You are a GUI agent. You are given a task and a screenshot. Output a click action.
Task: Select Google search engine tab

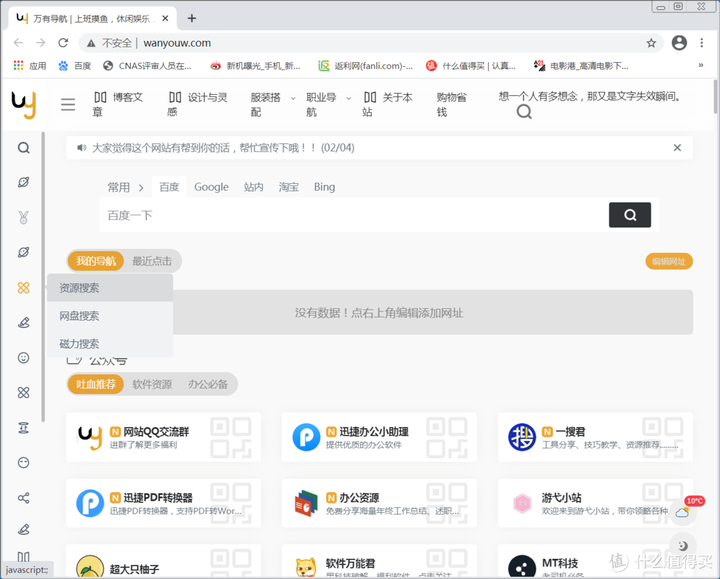pos(211,187)
